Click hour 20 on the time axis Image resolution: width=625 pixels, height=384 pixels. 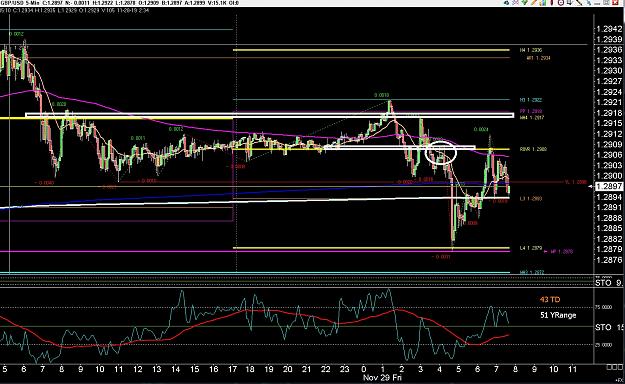coord(287,369)
